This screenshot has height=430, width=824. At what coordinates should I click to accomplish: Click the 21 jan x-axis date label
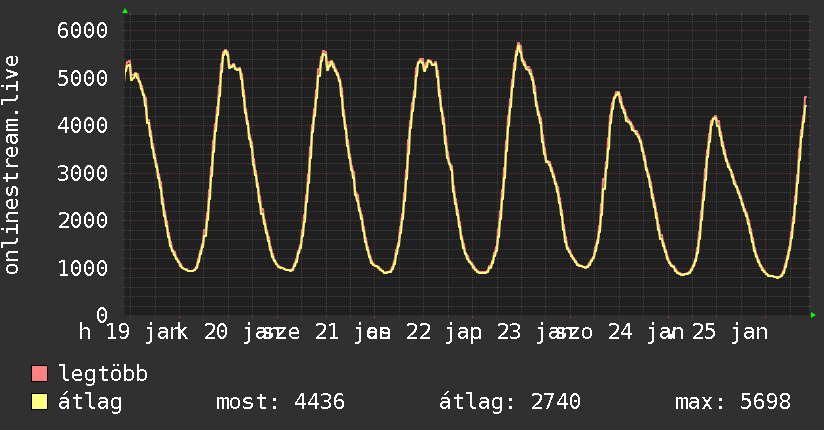(x=352, y=332)
